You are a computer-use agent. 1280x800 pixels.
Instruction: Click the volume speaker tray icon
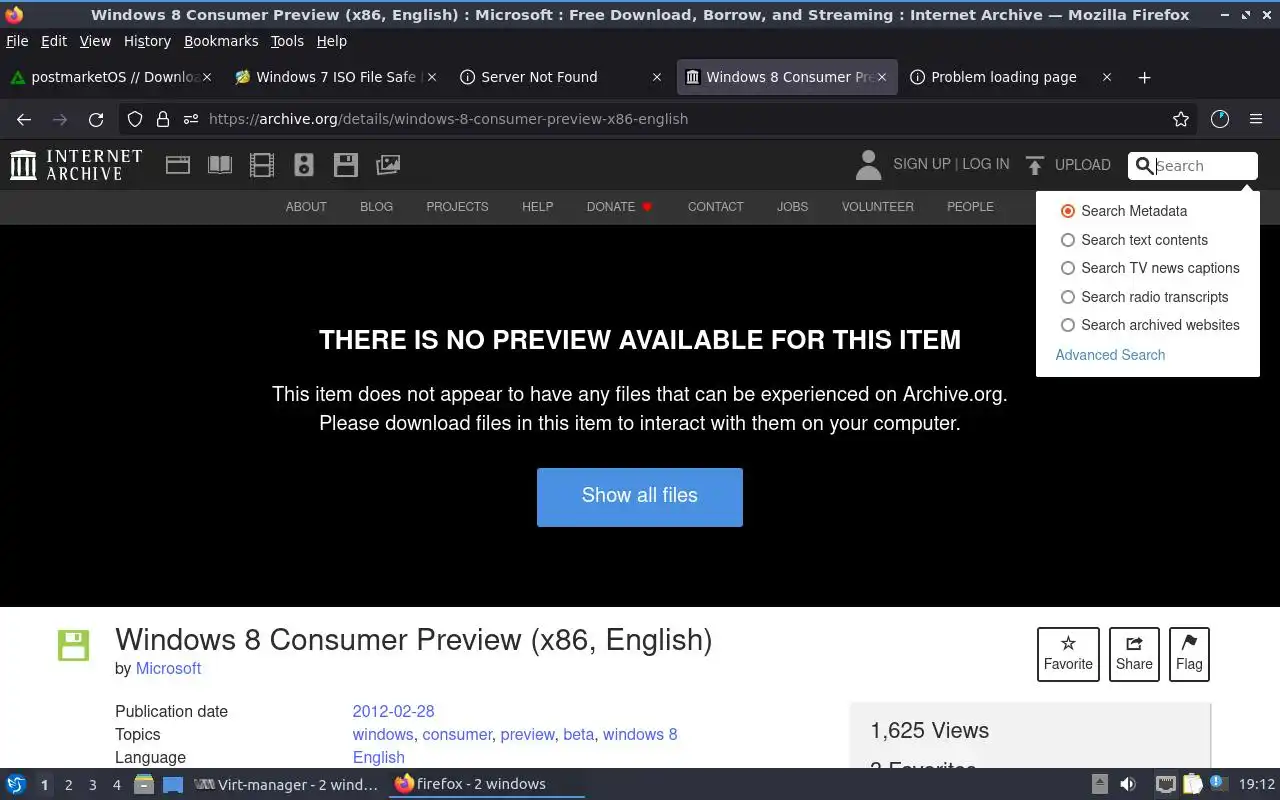(1128, 784)
